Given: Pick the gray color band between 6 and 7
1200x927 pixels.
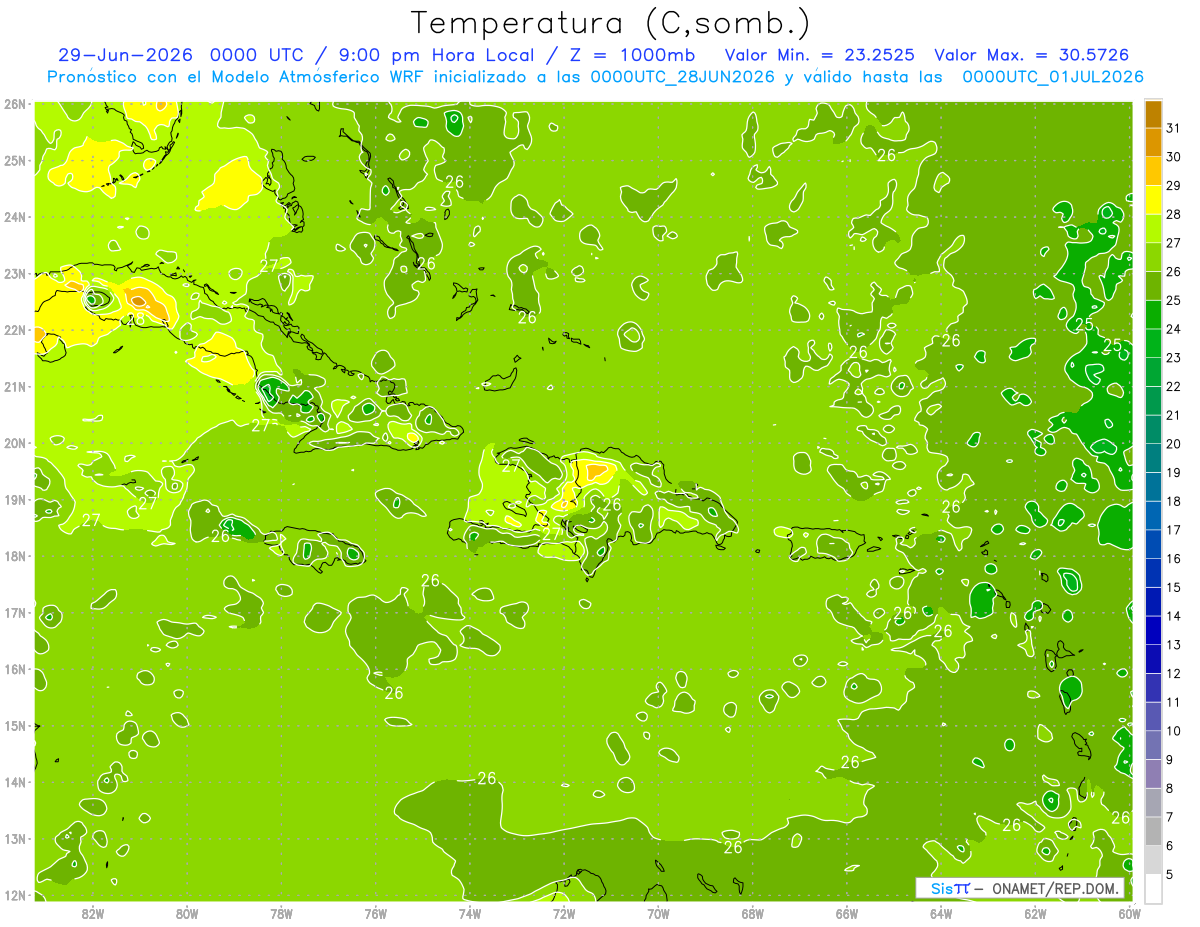Looking at the screenshot, I should (1153, 831).
